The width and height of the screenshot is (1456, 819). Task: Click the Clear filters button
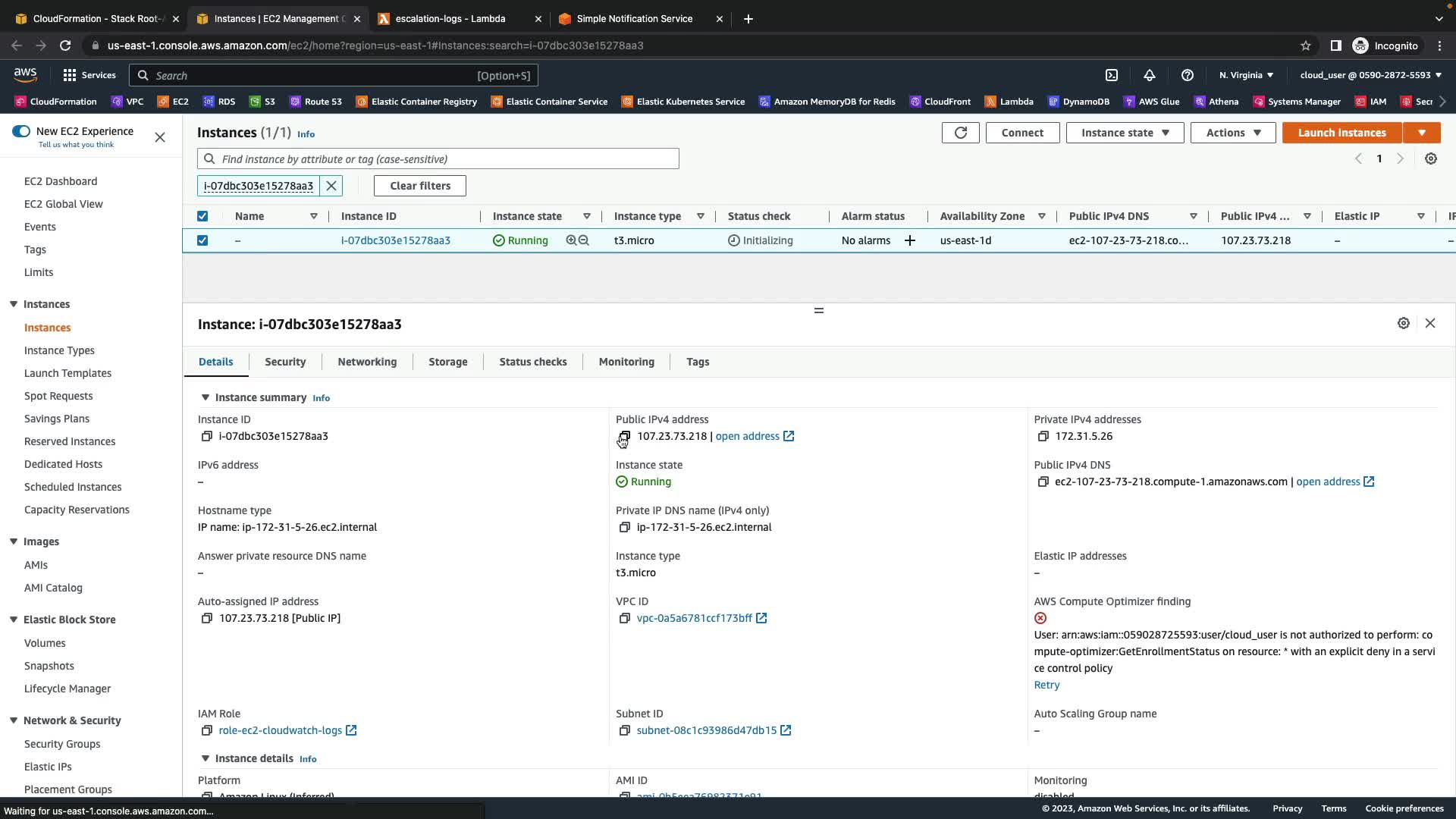click(x=419, y=186)
